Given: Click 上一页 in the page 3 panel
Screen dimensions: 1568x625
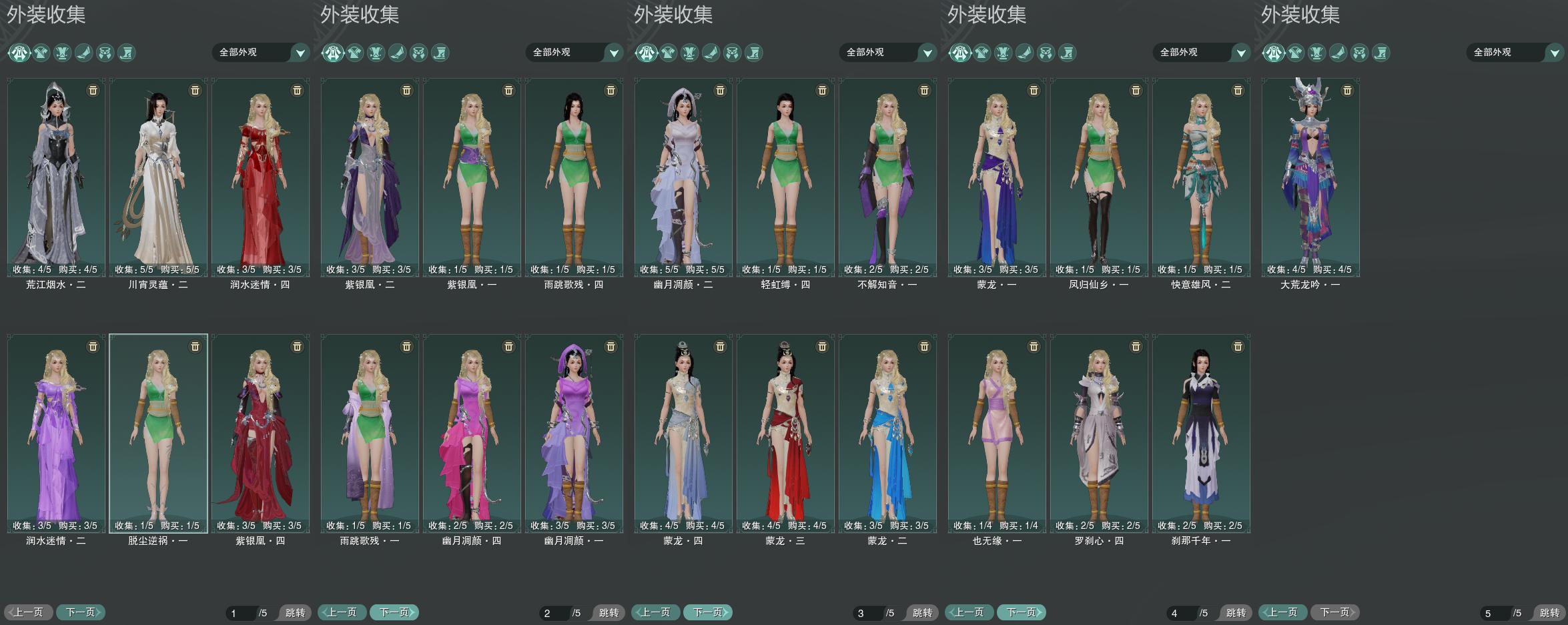Looking at the screenshot, I should pos(655,612).
